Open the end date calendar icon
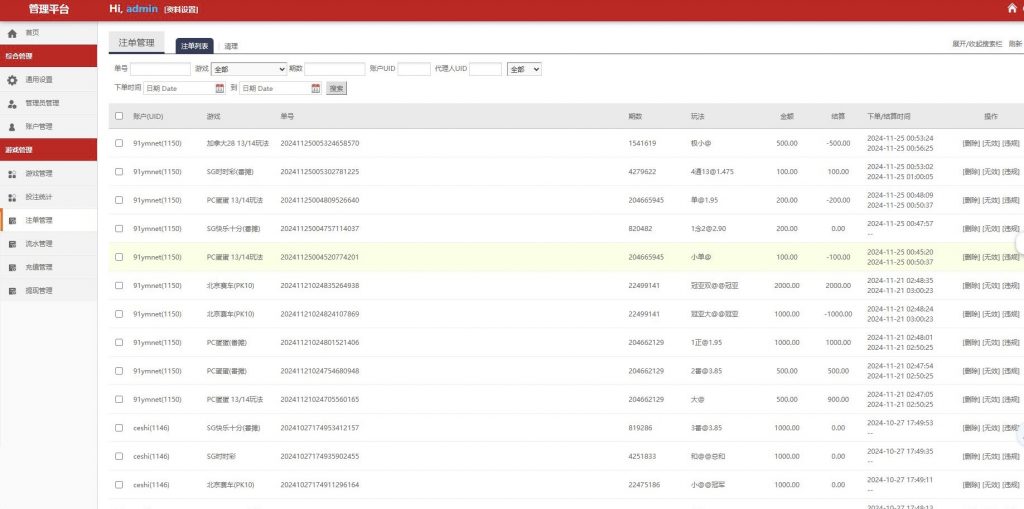The height and width of the screenshot is (509, 1024). [316, 88]
